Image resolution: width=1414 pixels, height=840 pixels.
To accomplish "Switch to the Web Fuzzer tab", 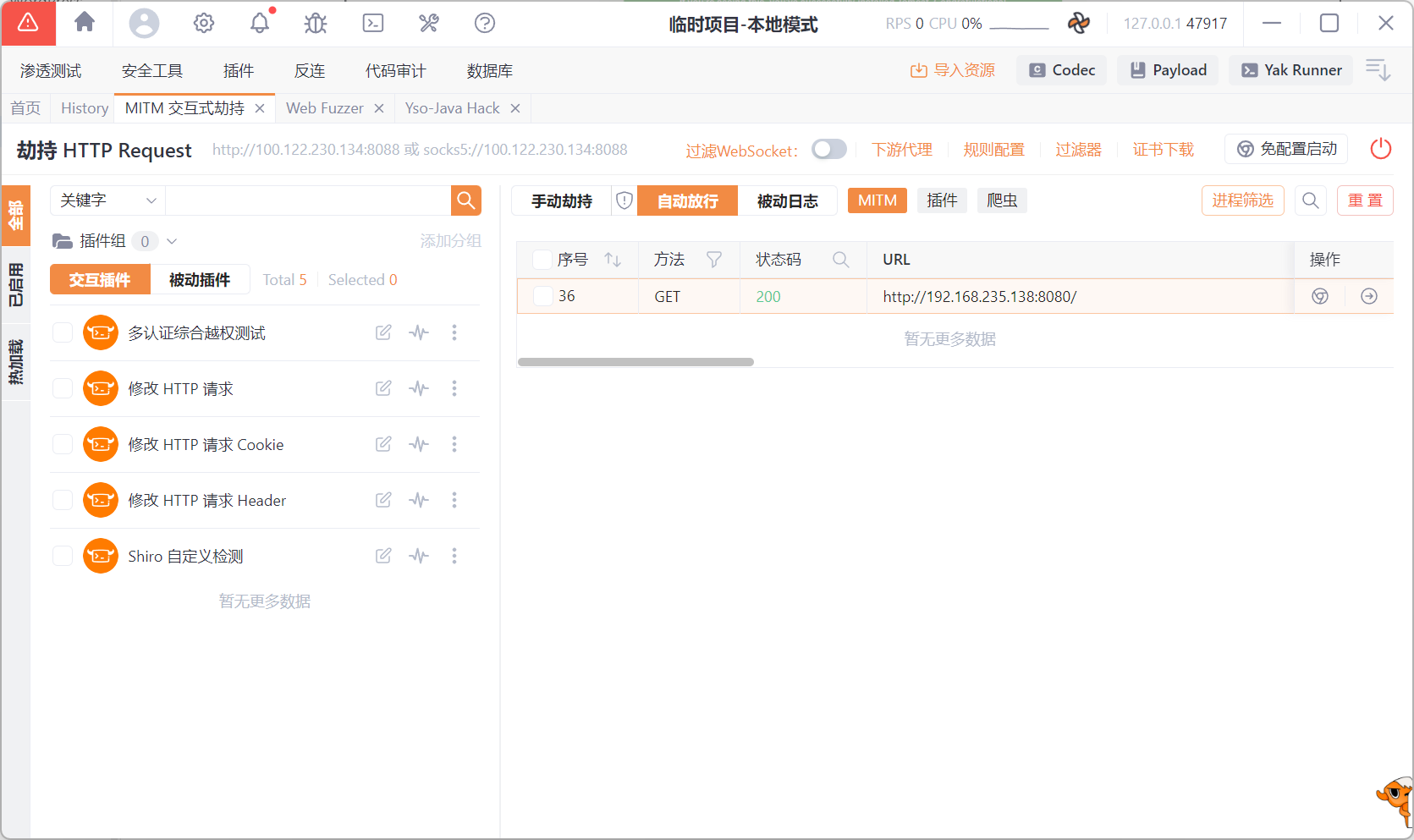I will click(x=324, y=108).
